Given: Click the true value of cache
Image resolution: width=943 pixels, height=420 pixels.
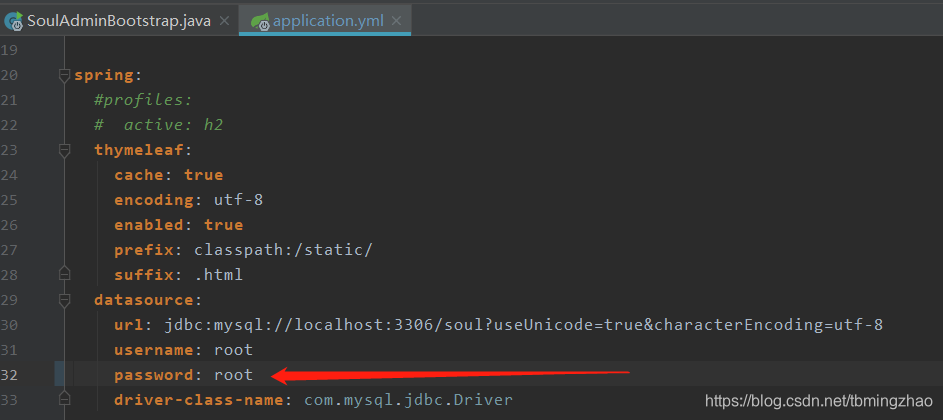Looking at the screenshot, I should (x=204, y=175).
